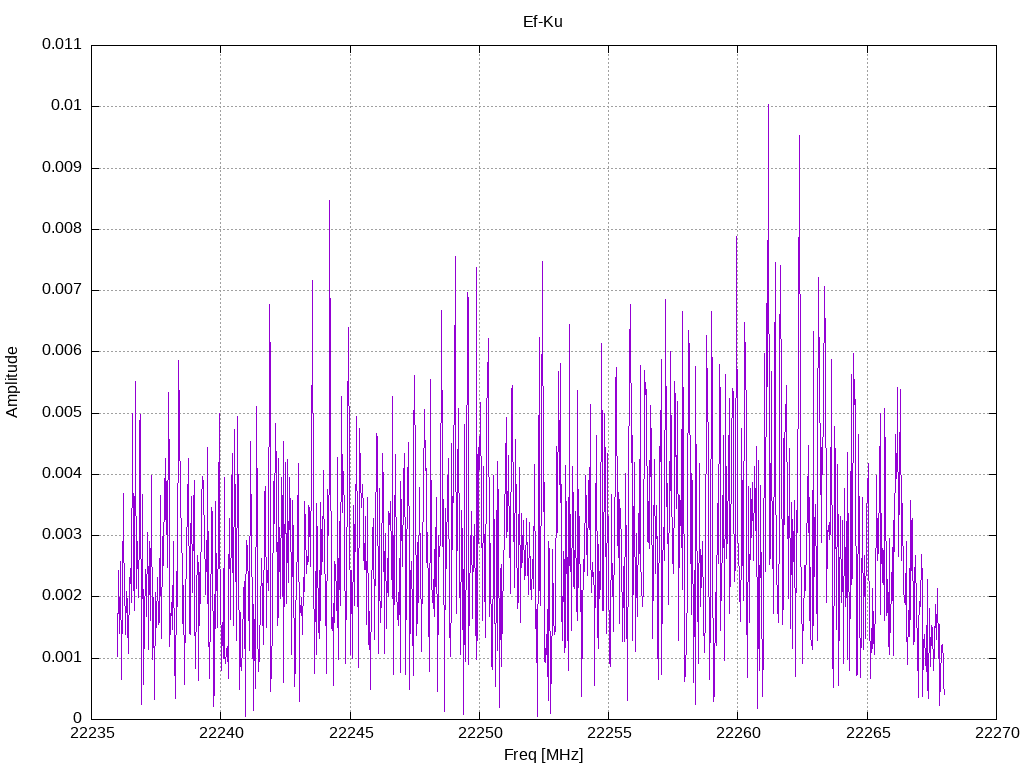This screenshot has width=1024, height=768.
Task: Click the y-axis tick label 0
Action: [x=78, y=718]
